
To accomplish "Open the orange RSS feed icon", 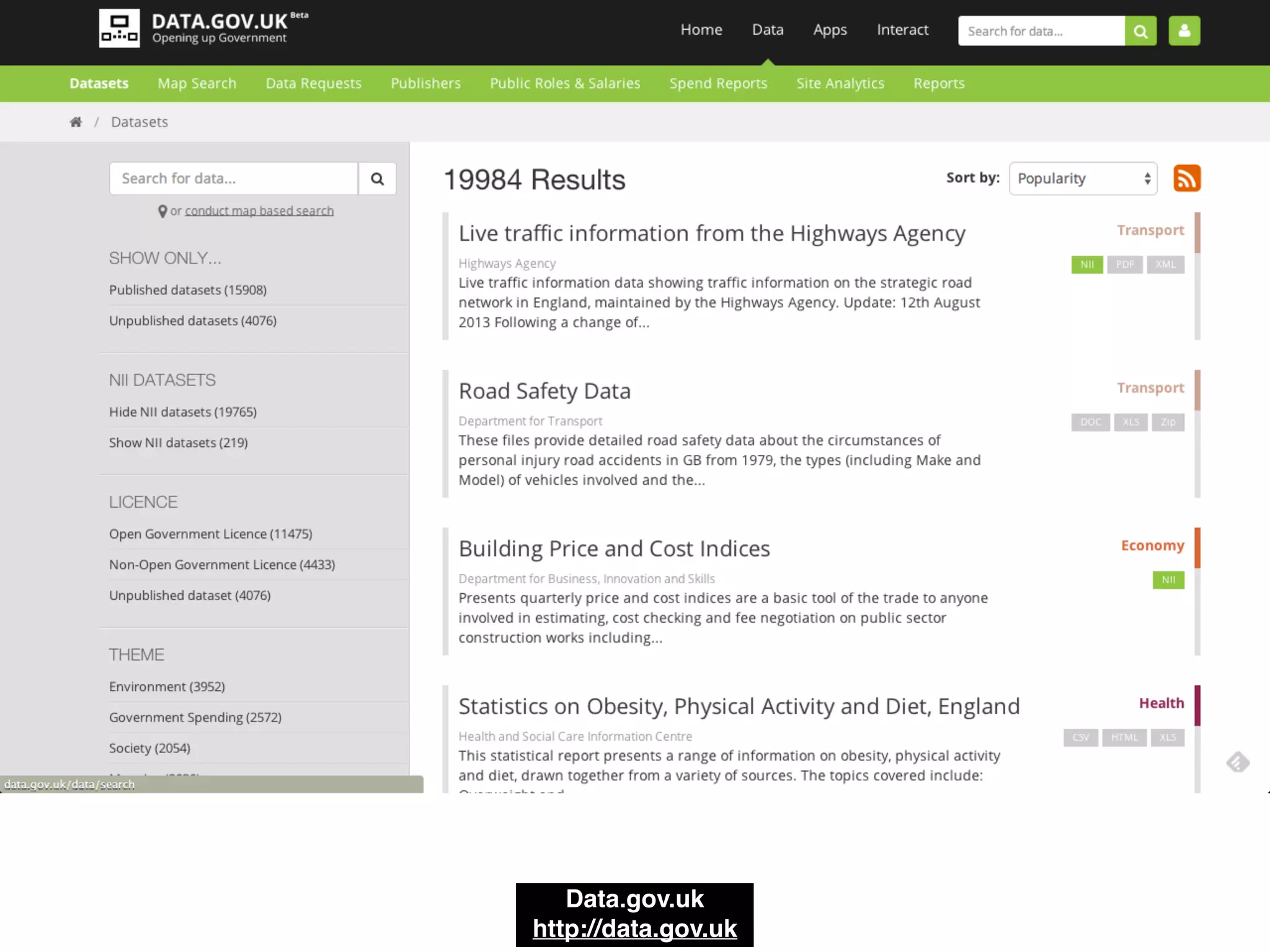I will pyautogui.click(x=1187, y=178).
